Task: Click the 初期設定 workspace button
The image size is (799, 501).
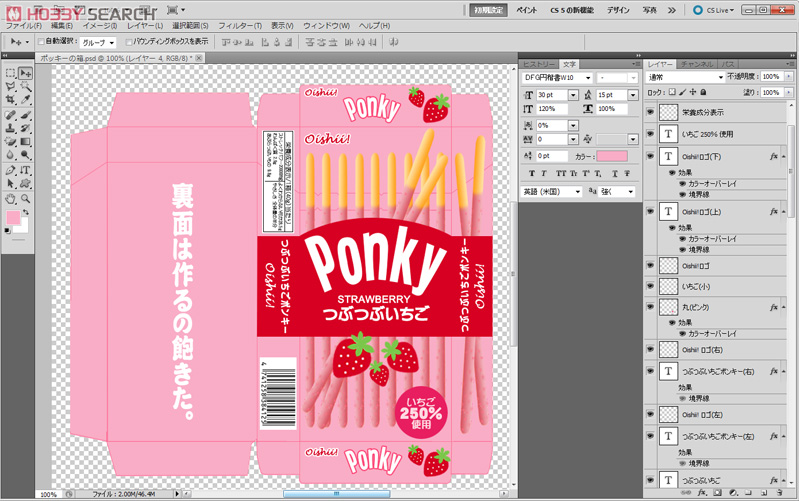Action: tap(488, 10)
